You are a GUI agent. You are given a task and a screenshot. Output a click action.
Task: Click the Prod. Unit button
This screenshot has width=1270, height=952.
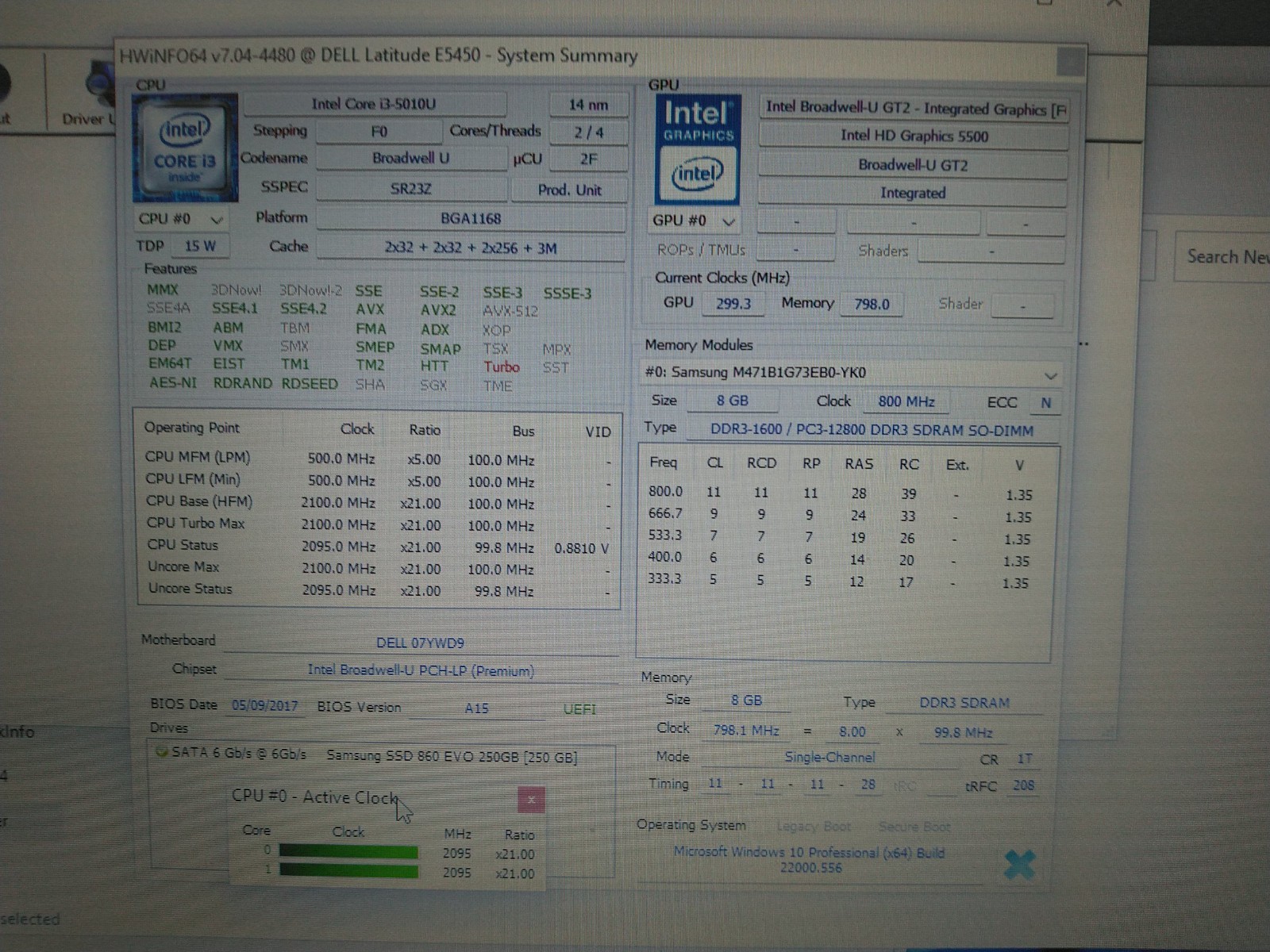click(569, 190)
